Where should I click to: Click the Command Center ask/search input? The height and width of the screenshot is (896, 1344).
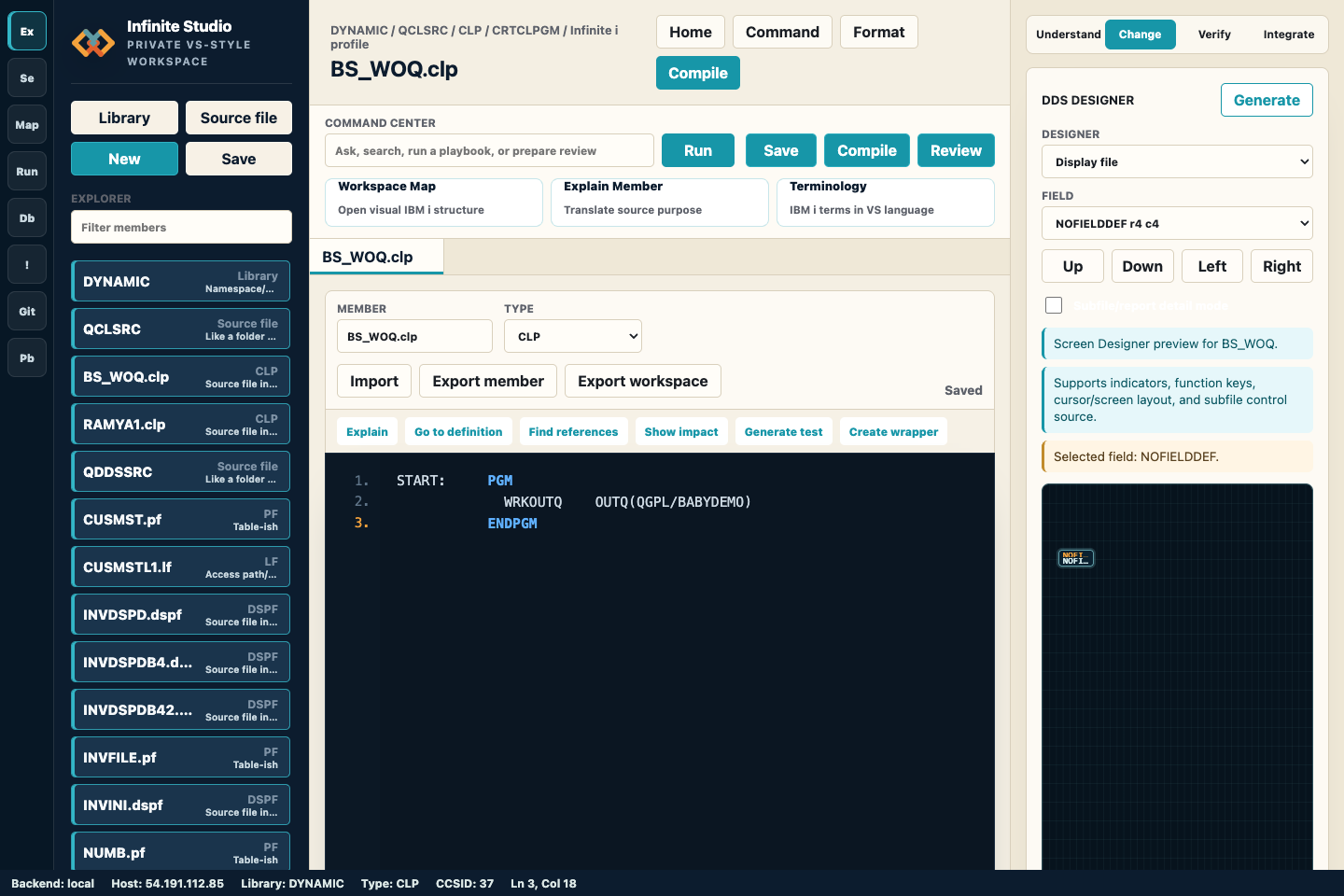click(489, 150)
